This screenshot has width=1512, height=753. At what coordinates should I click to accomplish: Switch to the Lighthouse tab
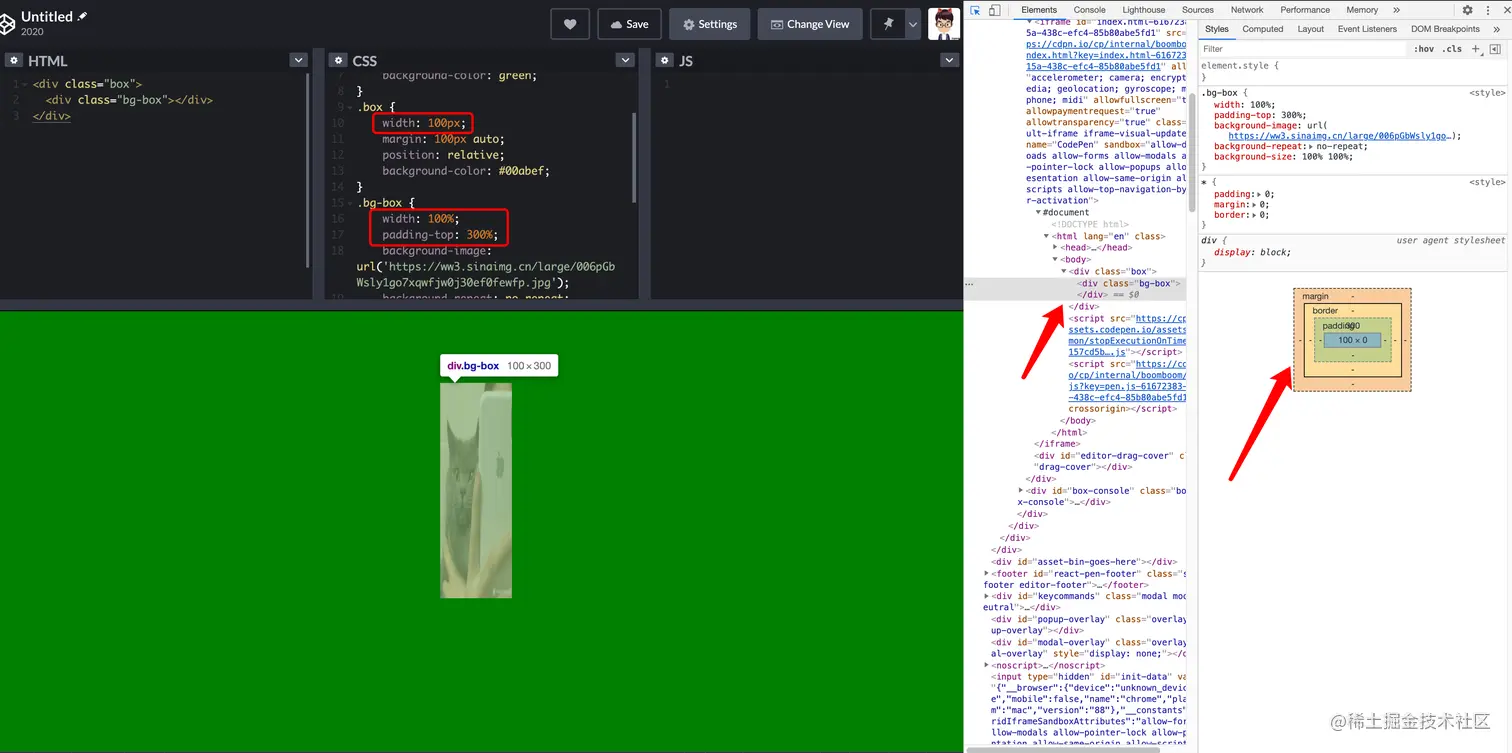[1143, 10]
